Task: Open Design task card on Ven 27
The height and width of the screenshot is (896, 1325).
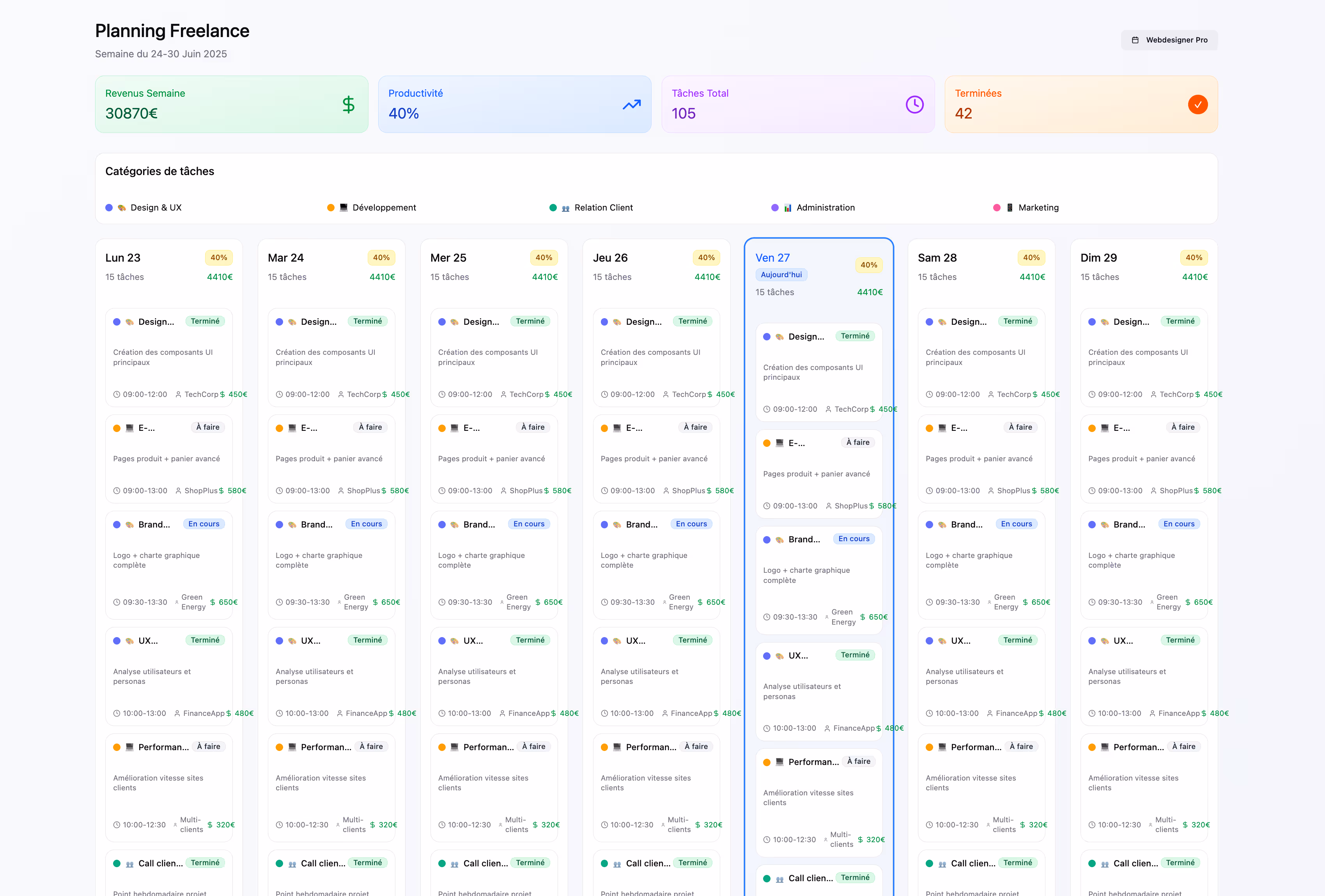Action: click(819, 373)
